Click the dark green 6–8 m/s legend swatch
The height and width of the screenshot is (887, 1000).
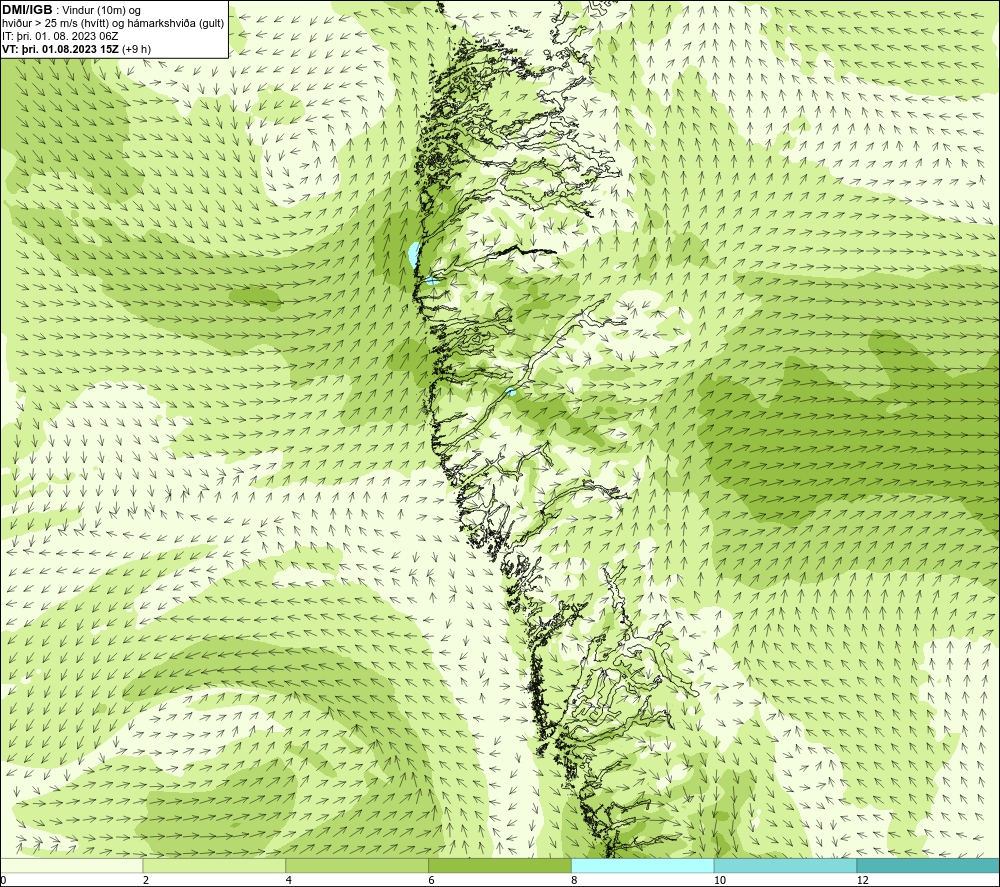pos(500,865)
